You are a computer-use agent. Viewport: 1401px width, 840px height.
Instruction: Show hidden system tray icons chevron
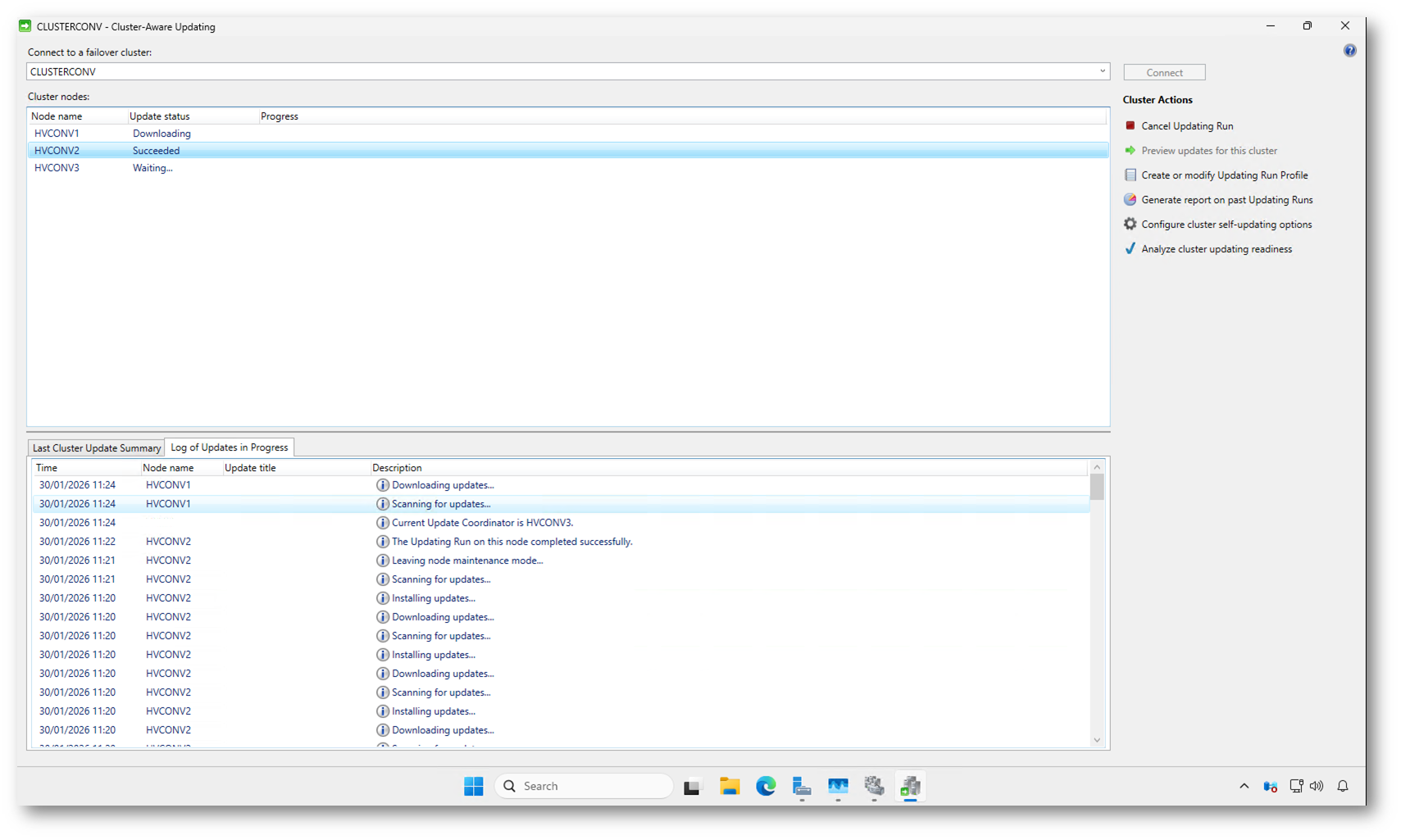[1244, 786]
